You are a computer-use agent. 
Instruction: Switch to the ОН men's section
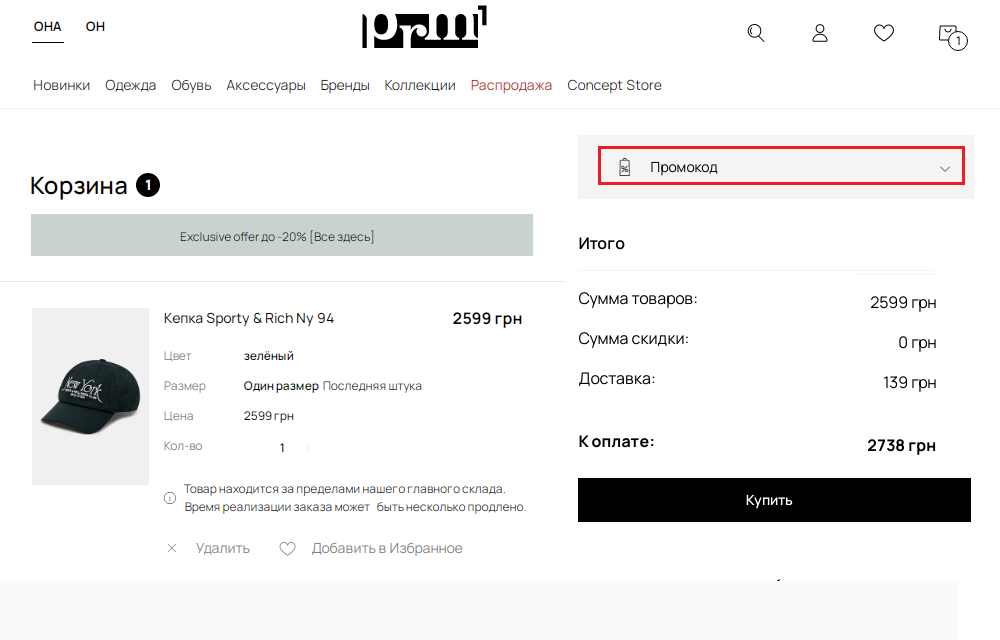[x=95, y=26]
